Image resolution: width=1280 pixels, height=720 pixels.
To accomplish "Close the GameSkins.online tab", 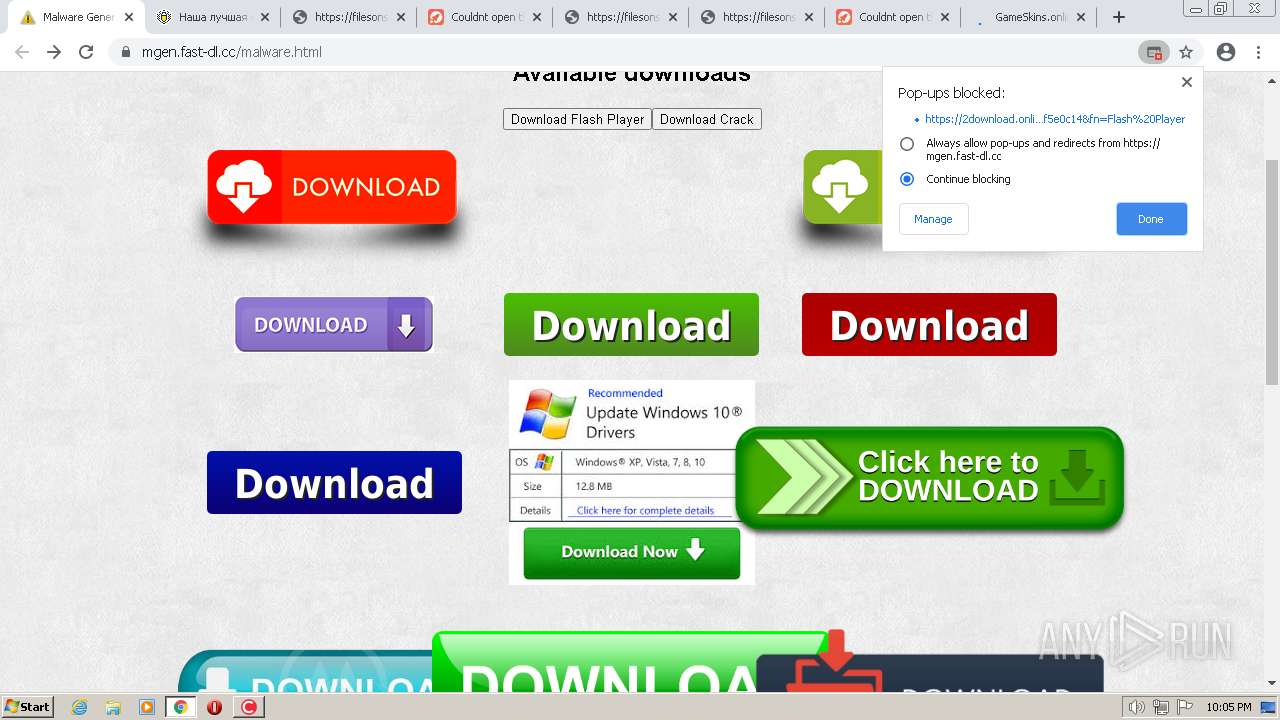I will 1081,17.
